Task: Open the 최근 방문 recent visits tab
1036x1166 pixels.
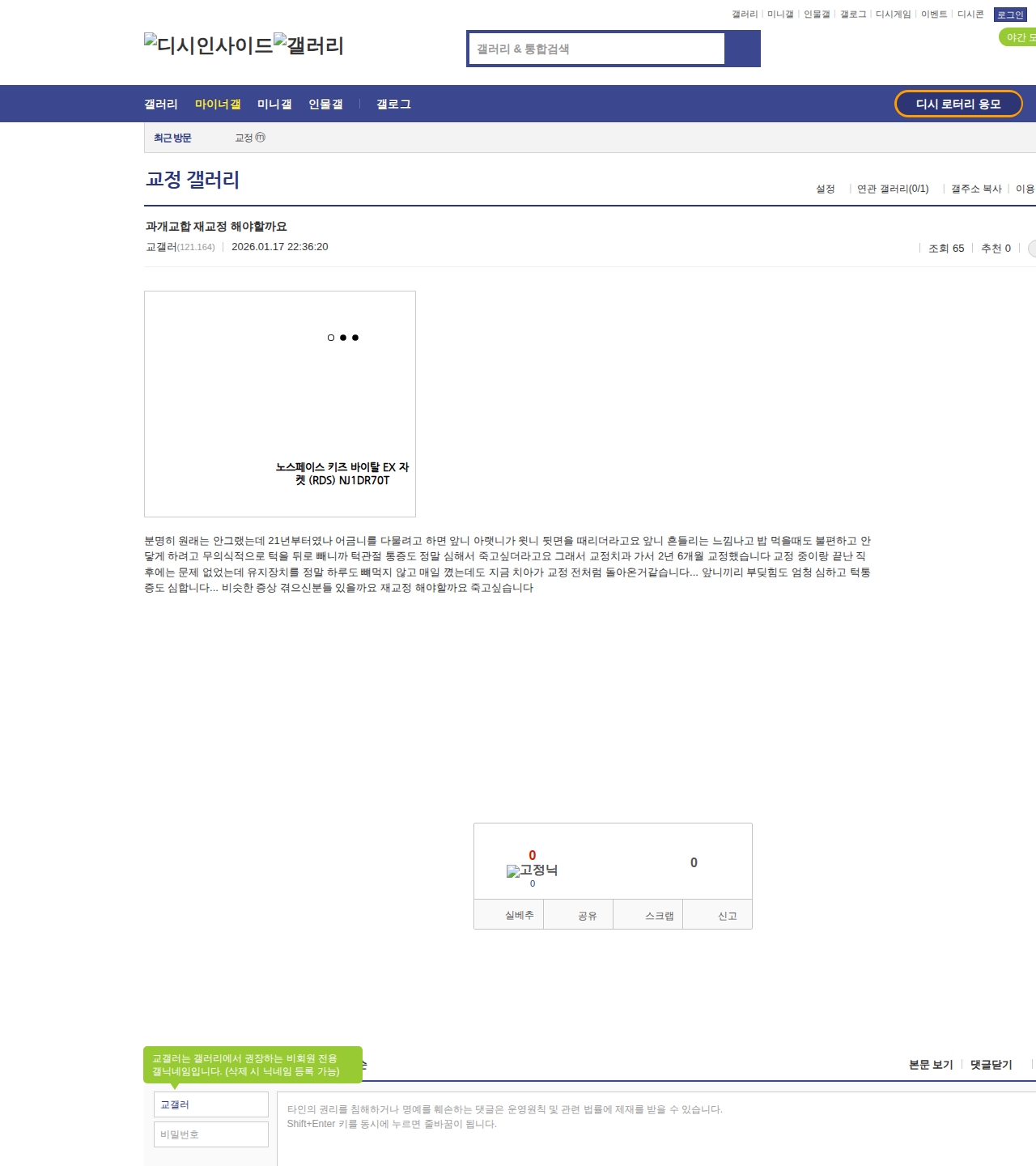Action: (x=172, y=138)
